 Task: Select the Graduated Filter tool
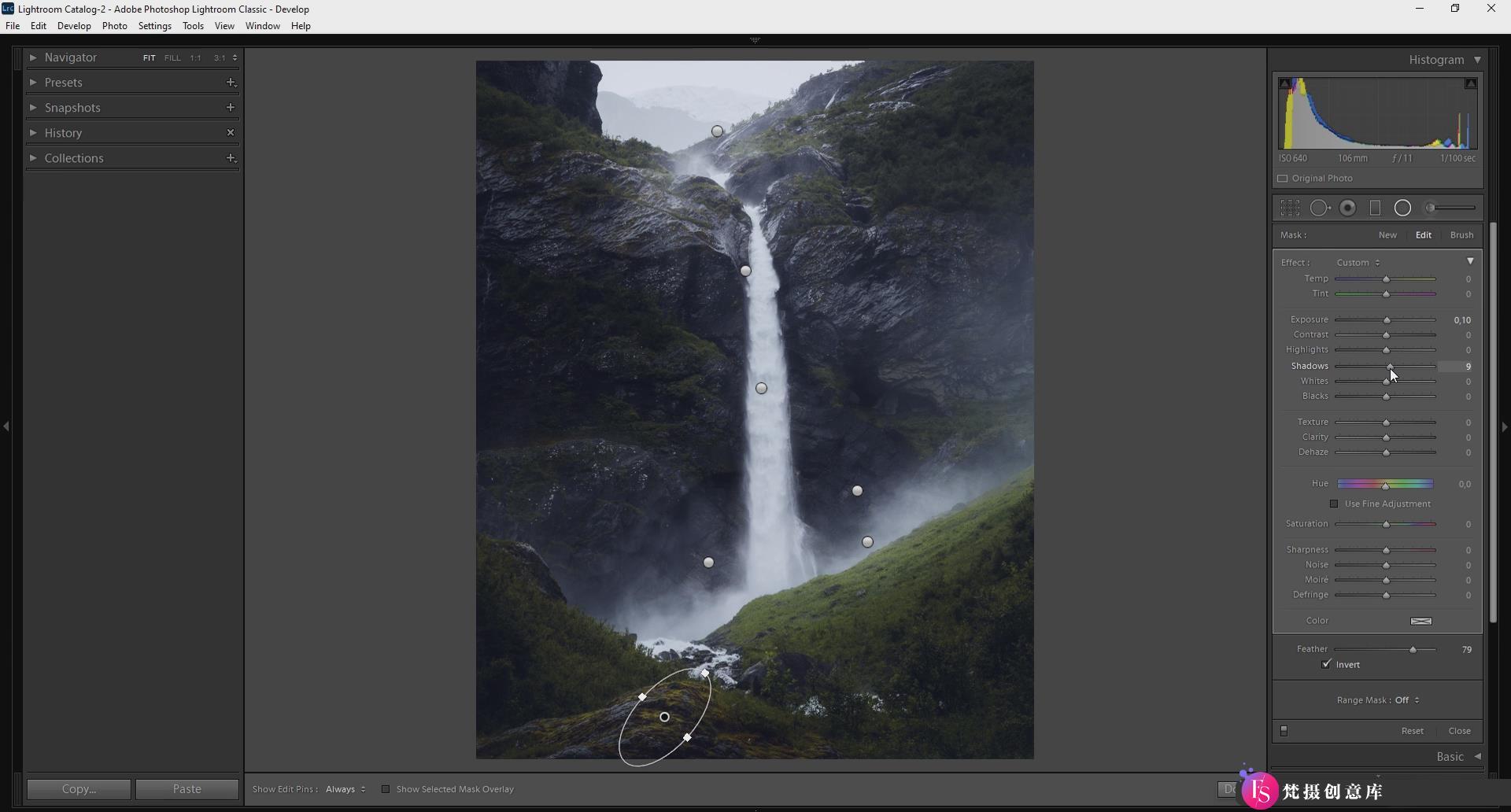pyautogui.click(x=1376, y=208)
